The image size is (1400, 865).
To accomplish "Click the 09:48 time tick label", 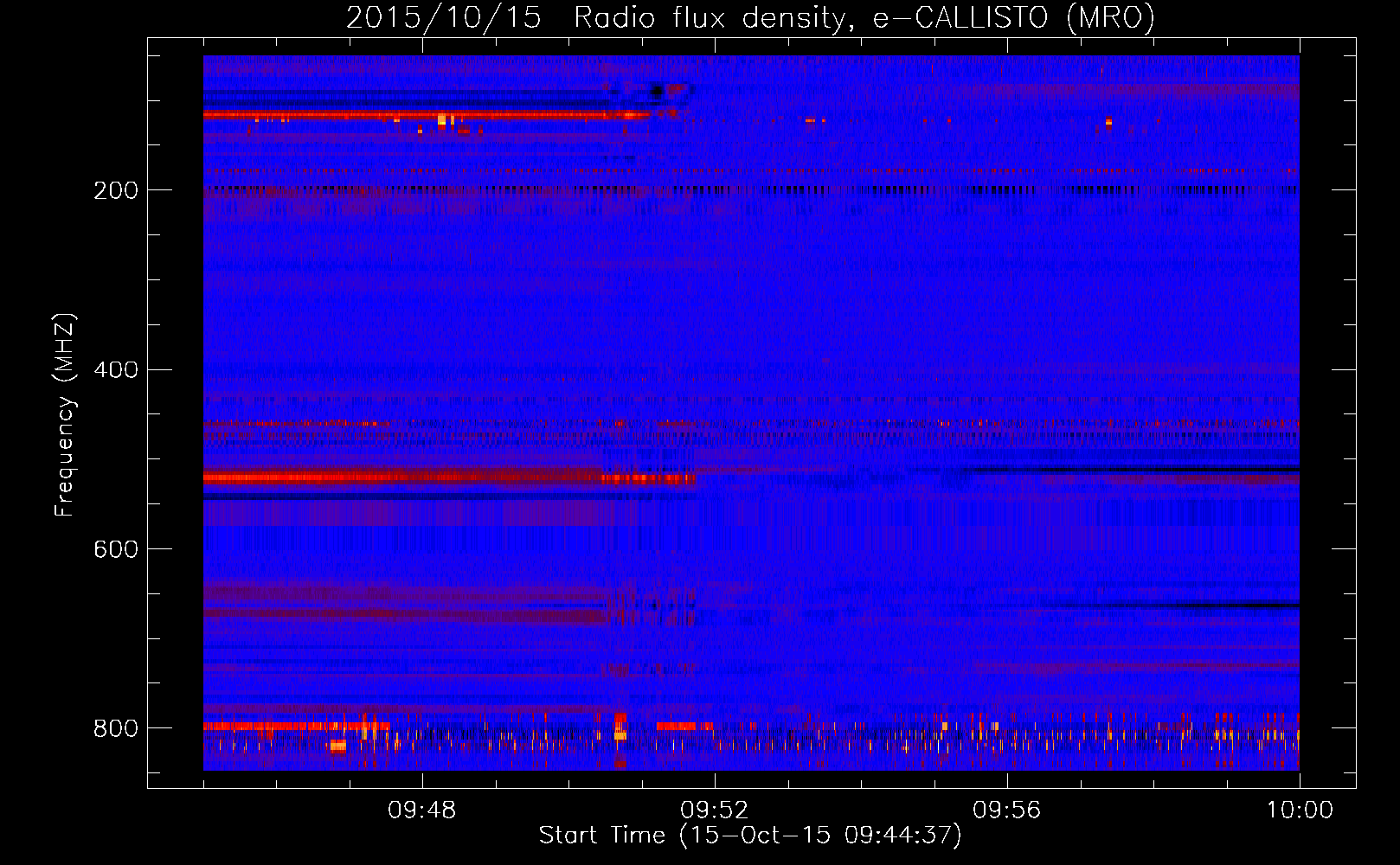I will [x=422, y=811].
